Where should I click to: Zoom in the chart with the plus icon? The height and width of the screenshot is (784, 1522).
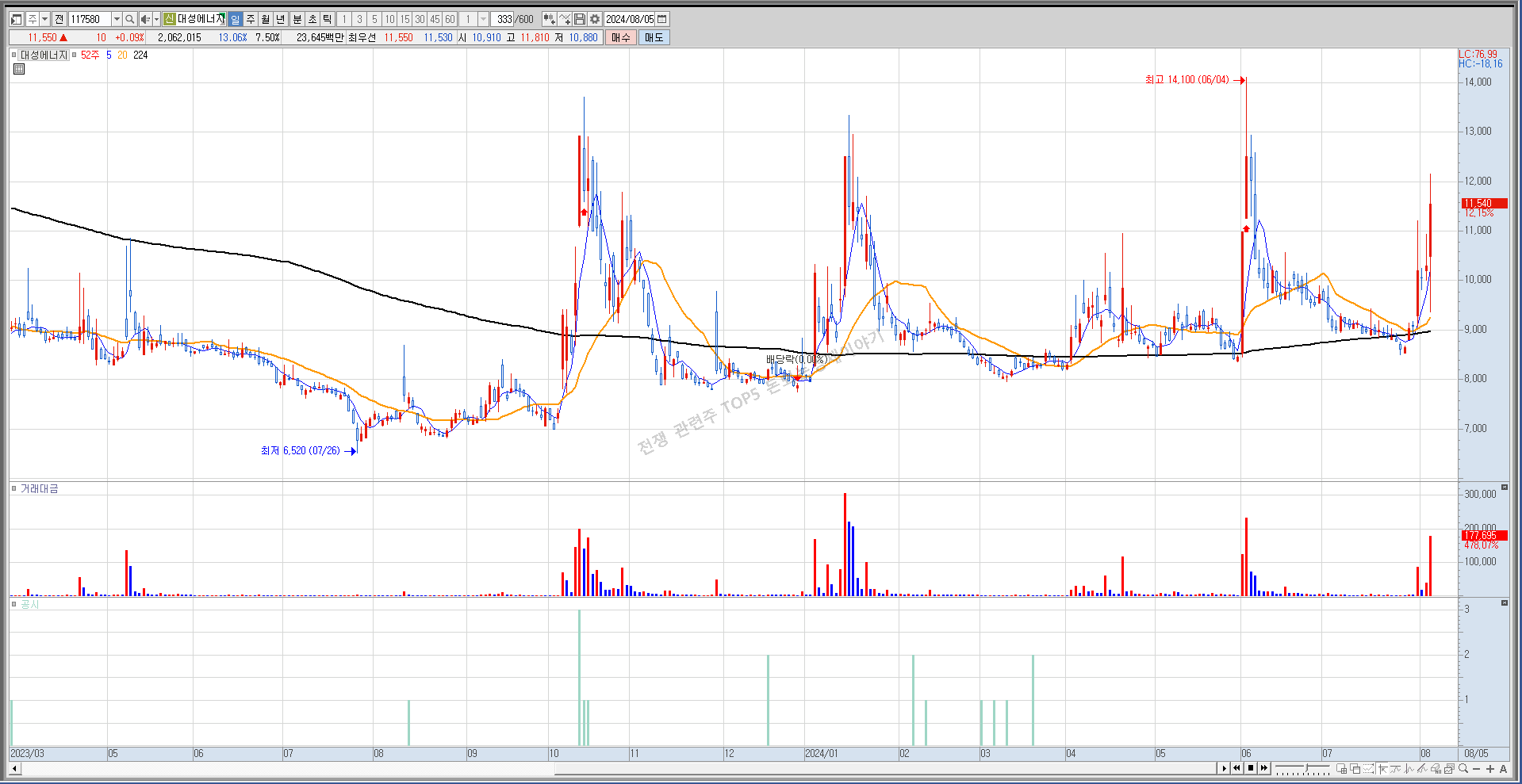click(1490, 769)
